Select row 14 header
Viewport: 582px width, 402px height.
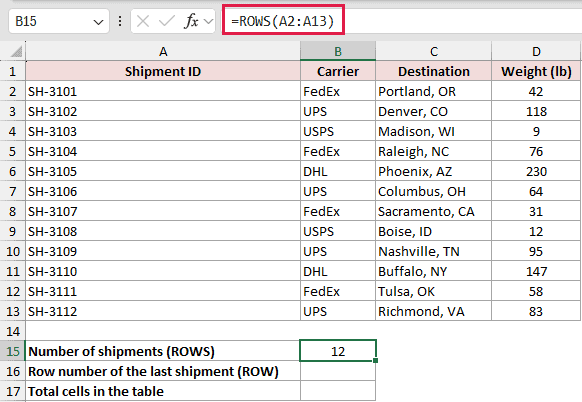click(13, 331)
